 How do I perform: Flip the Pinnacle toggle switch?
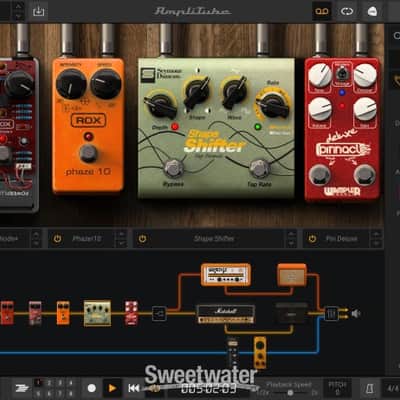click(x=342, y=73)
